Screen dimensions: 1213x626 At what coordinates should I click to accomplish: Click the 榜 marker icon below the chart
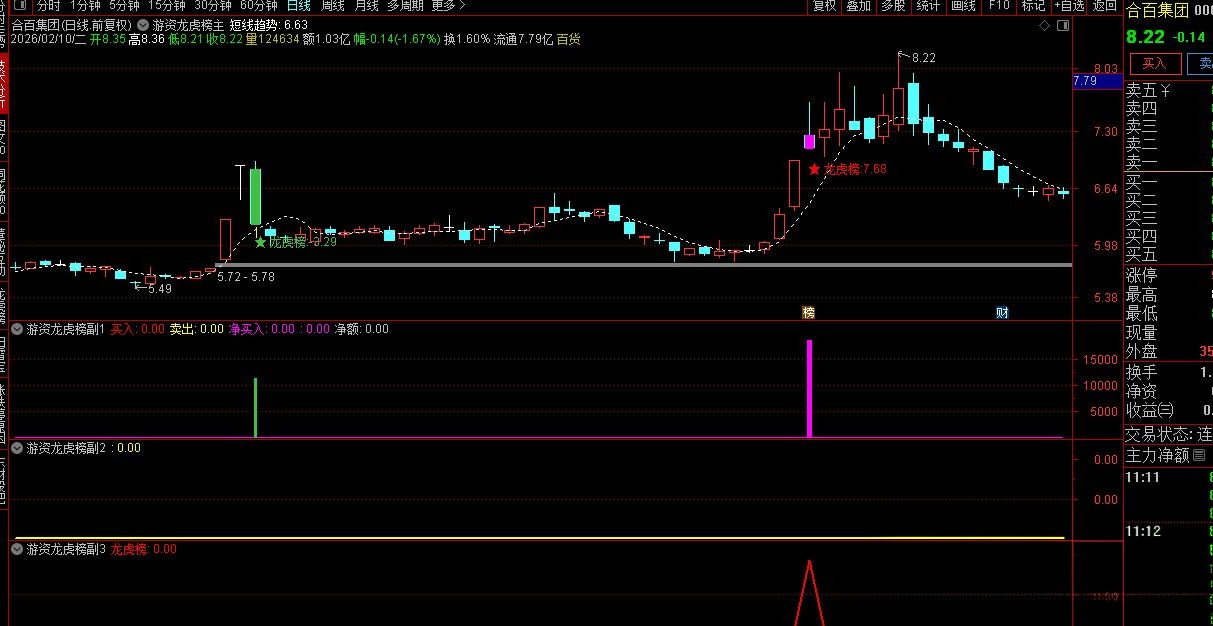pyautogui.click(x=808, y=312)
